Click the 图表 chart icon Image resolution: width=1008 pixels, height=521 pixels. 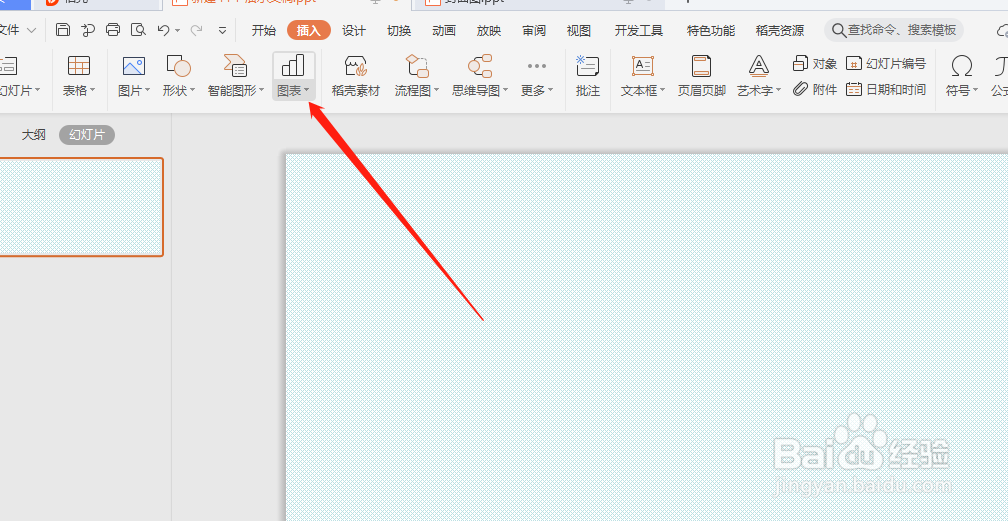(x=293, y=66)
